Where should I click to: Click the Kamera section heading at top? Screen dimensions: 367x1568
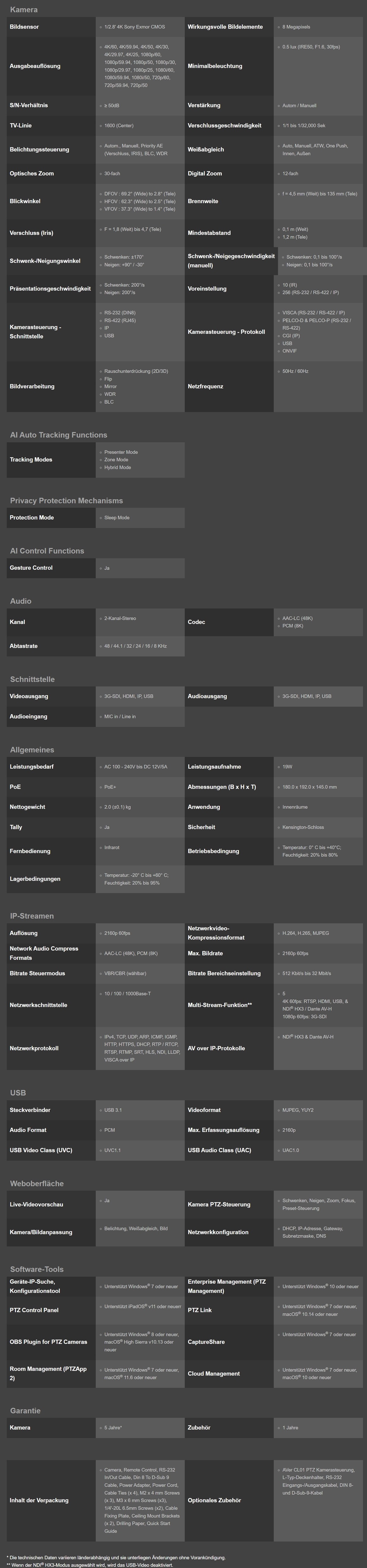click(24, 10)
